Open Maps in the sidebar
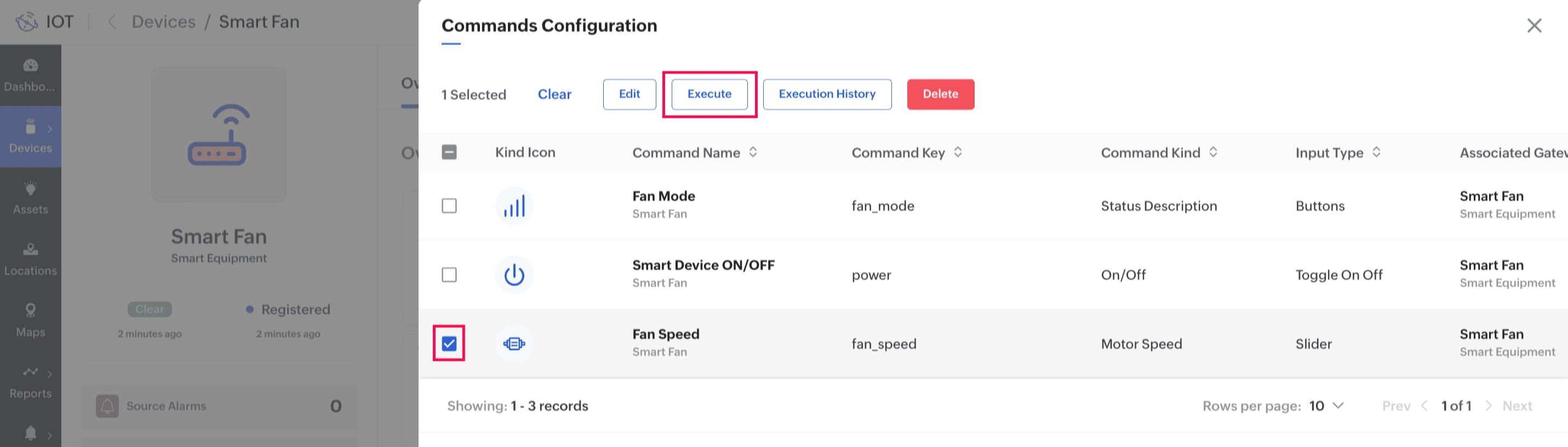The height and width of the screenshot is (447, 1568). pos(31,320)
